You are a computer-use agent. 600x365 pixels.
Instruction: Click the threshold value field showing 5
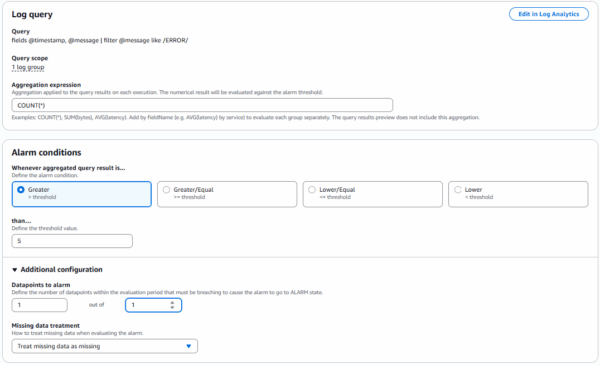click(x=72, y=241)
